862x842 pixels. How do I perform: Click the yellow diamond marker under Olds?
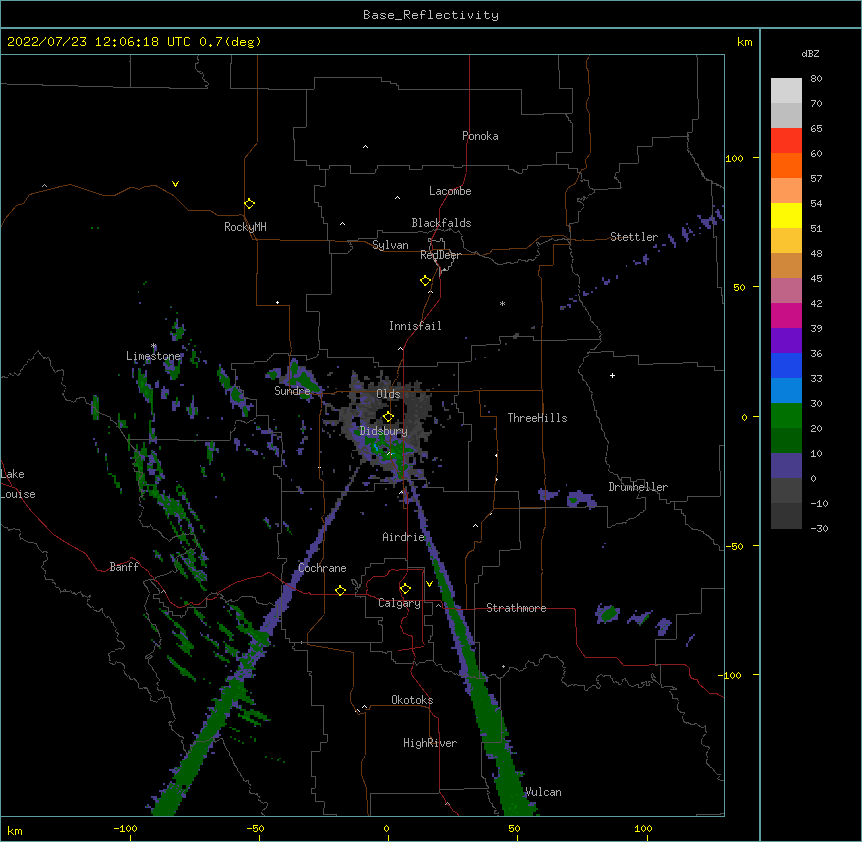[388, 417]
